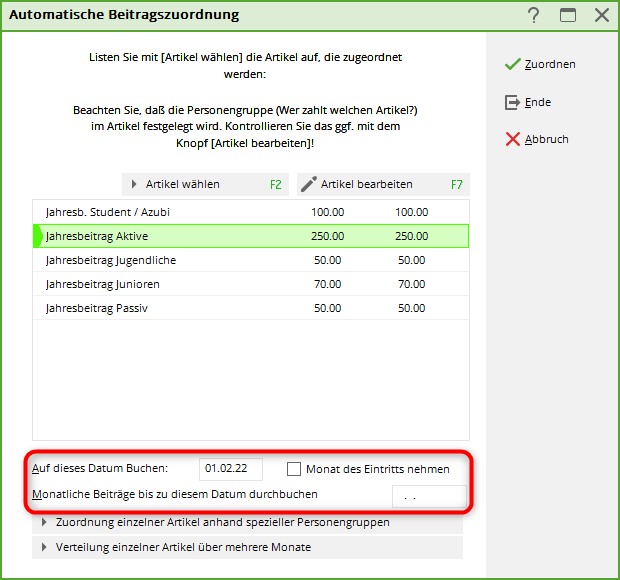Click the booking date field 01.02.22
The image size is (620, 580).
coord(230,469)
